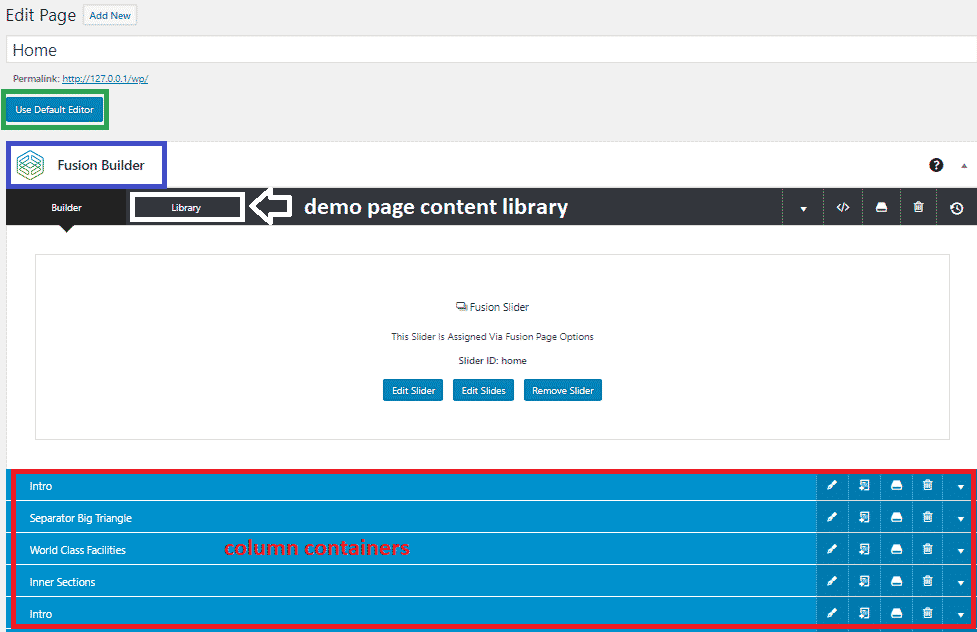Edit the Separator Big Triangle container
The height and width of the screenshot is (632, 977).
(x=832, y=517)
